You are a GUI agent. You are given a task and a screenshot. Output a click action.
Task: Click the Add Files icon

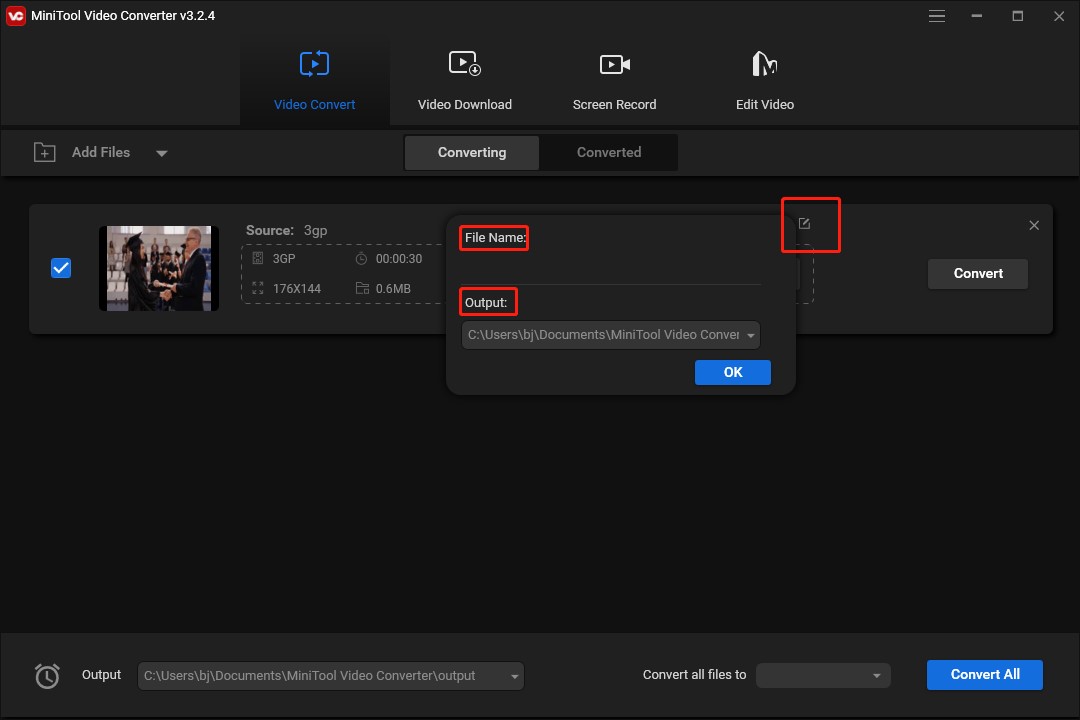pos(45,152)
